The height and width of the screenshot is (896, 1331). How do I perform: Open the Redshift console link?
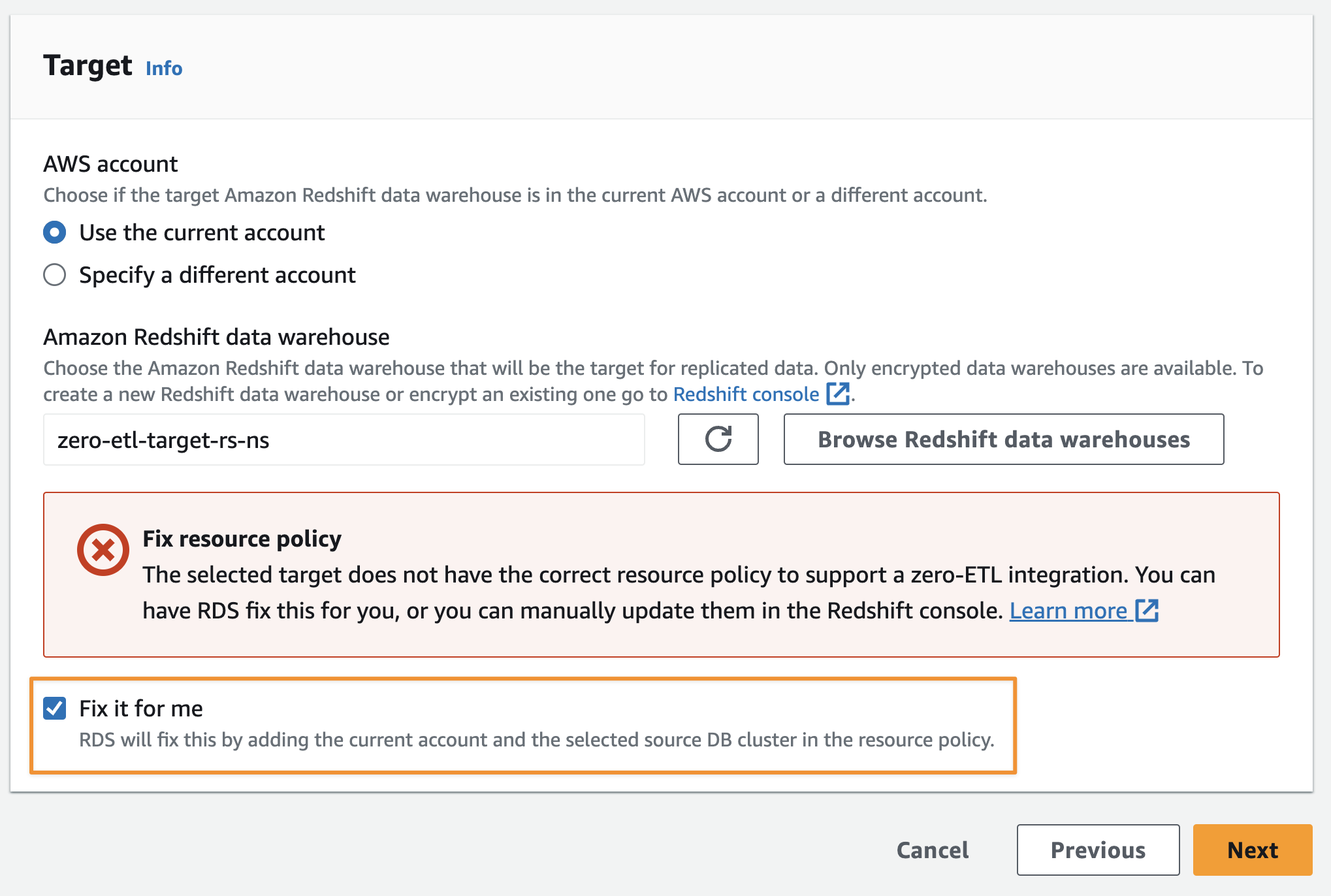746,394
